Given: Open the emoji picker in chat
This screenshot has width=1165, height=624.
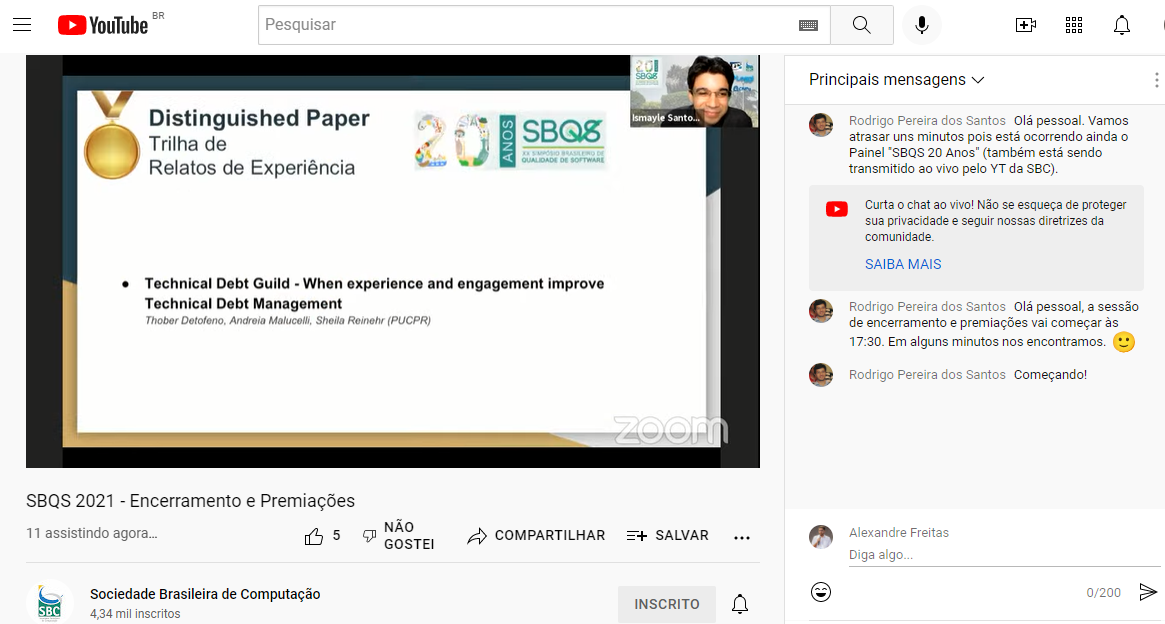Looking at the screenshot, I should [x=821, y=592].
